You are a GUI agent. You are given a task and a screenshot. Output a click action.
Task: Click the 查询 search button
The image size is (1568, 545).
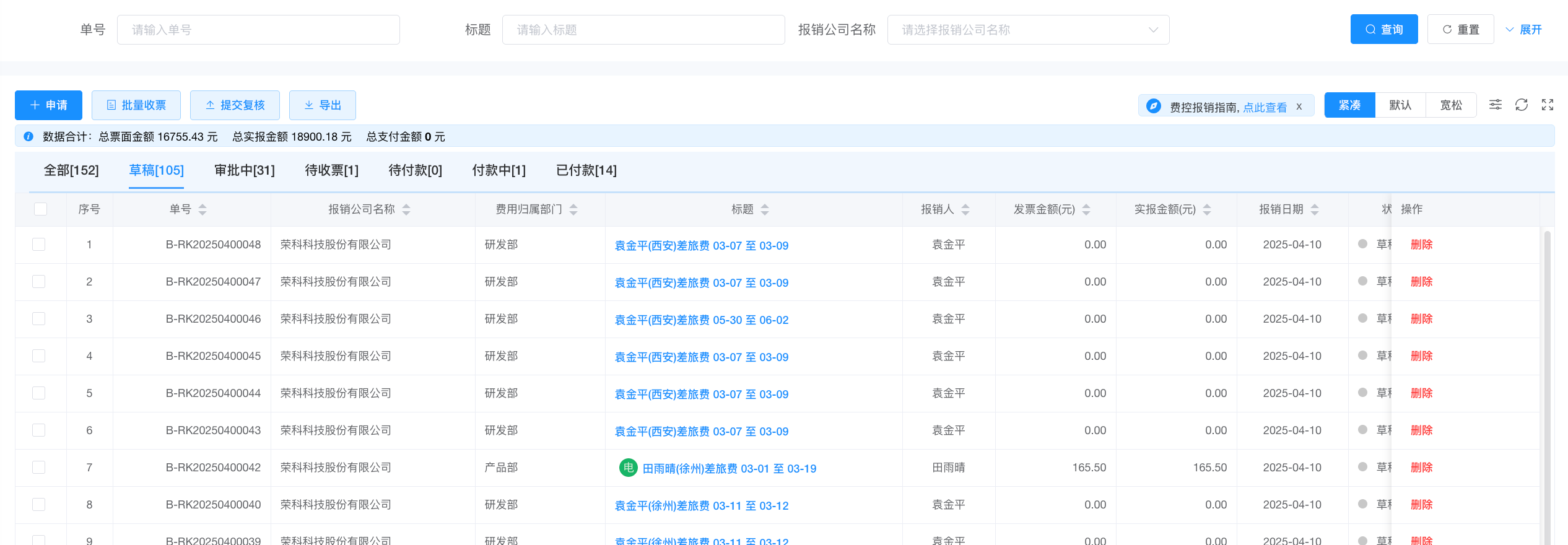click(1383, 30)
